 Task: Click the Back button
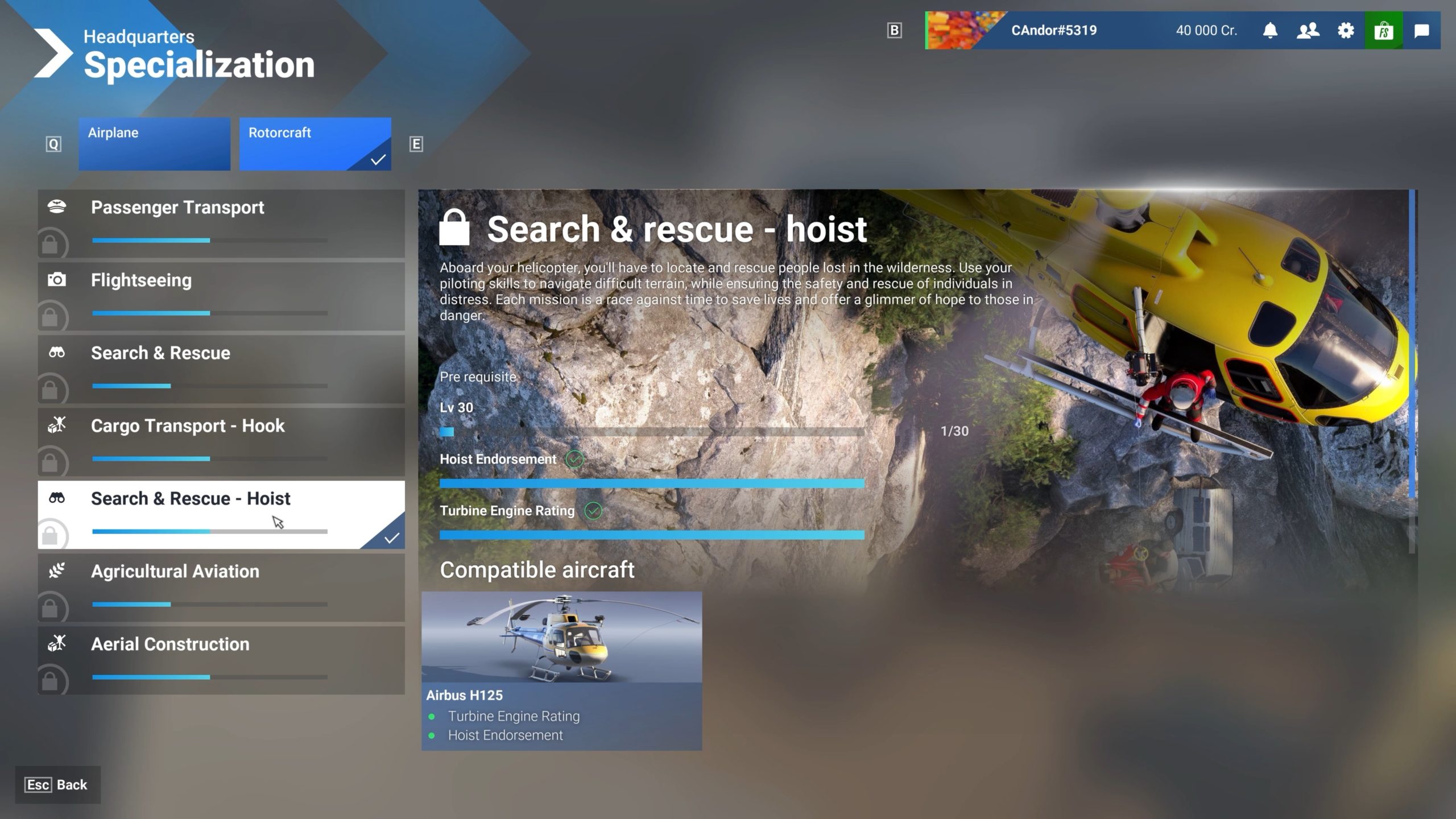coord(57,785)
